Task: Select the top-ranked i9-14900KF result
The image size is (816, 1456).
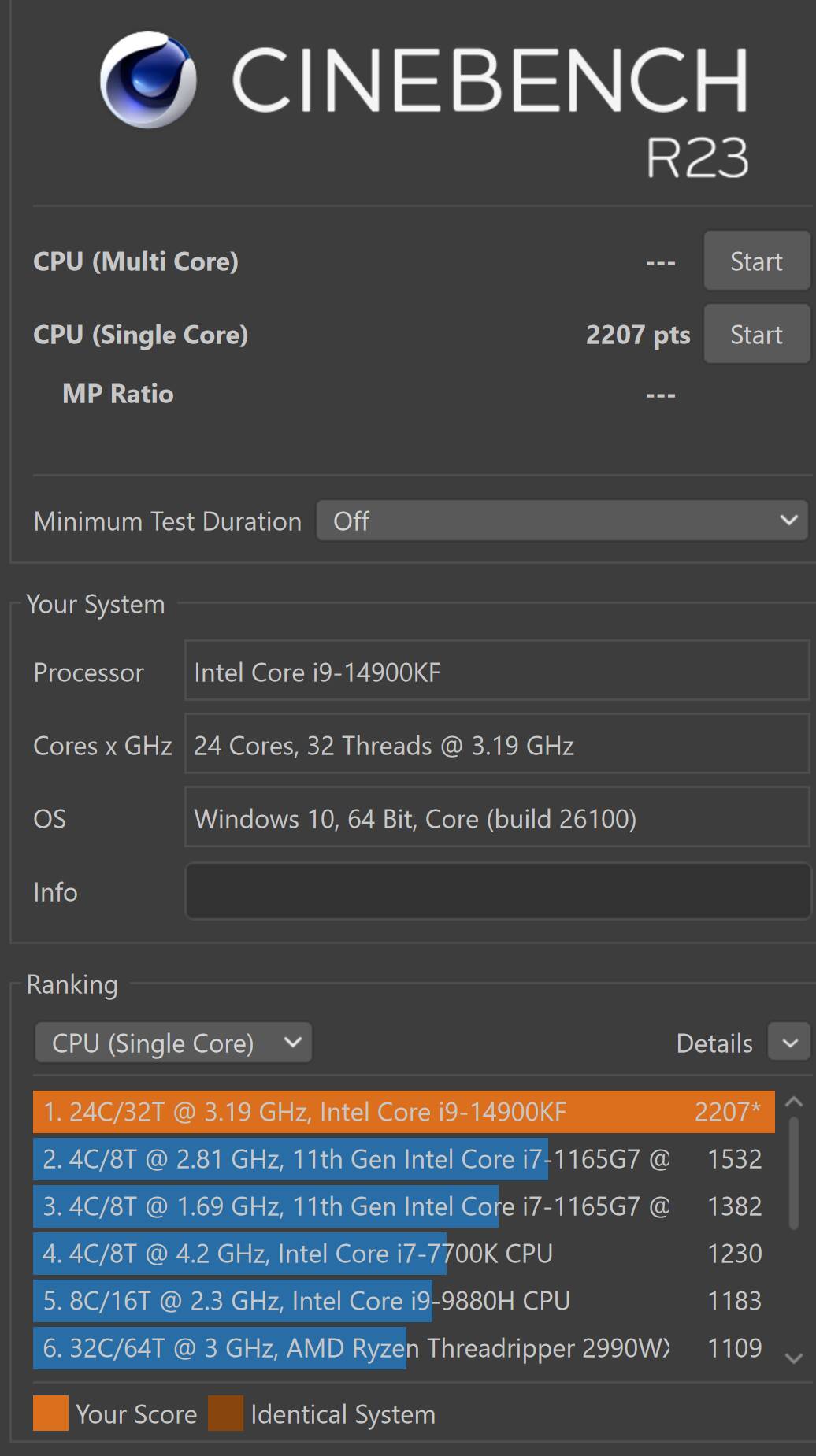Action: click(403, 1111)
